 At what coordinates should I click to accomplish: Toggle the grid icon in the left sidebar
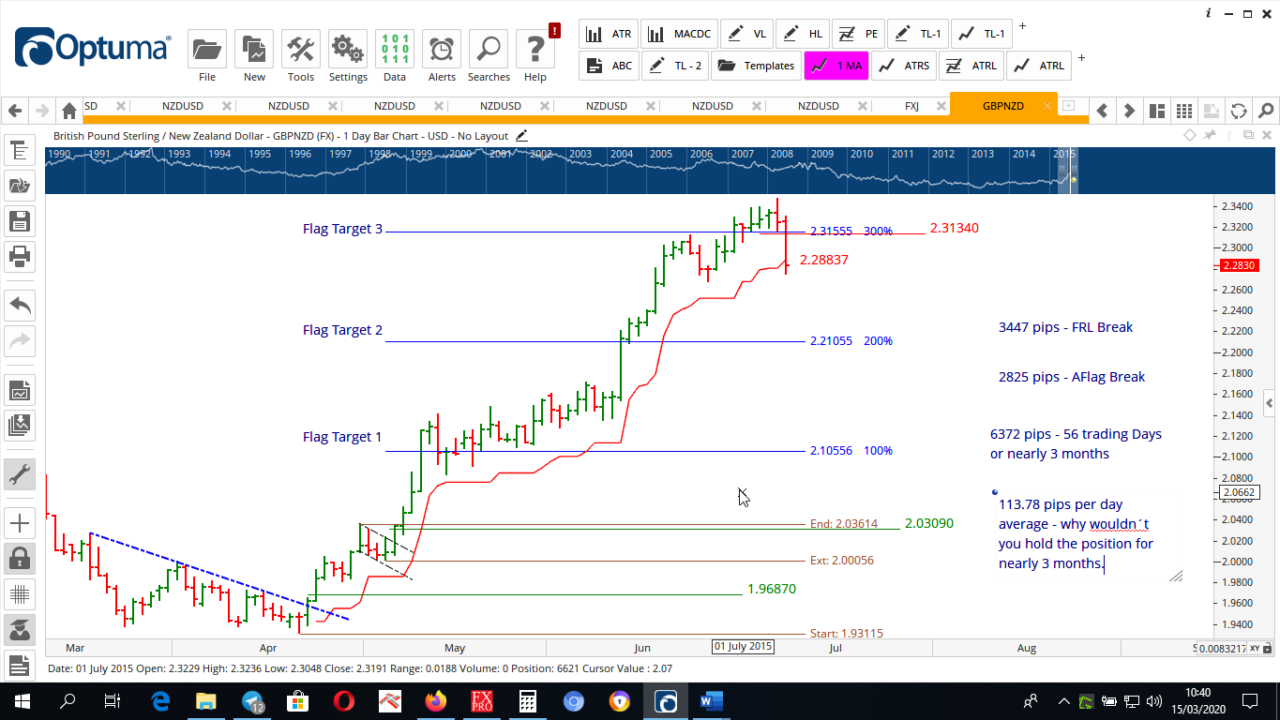19,594
